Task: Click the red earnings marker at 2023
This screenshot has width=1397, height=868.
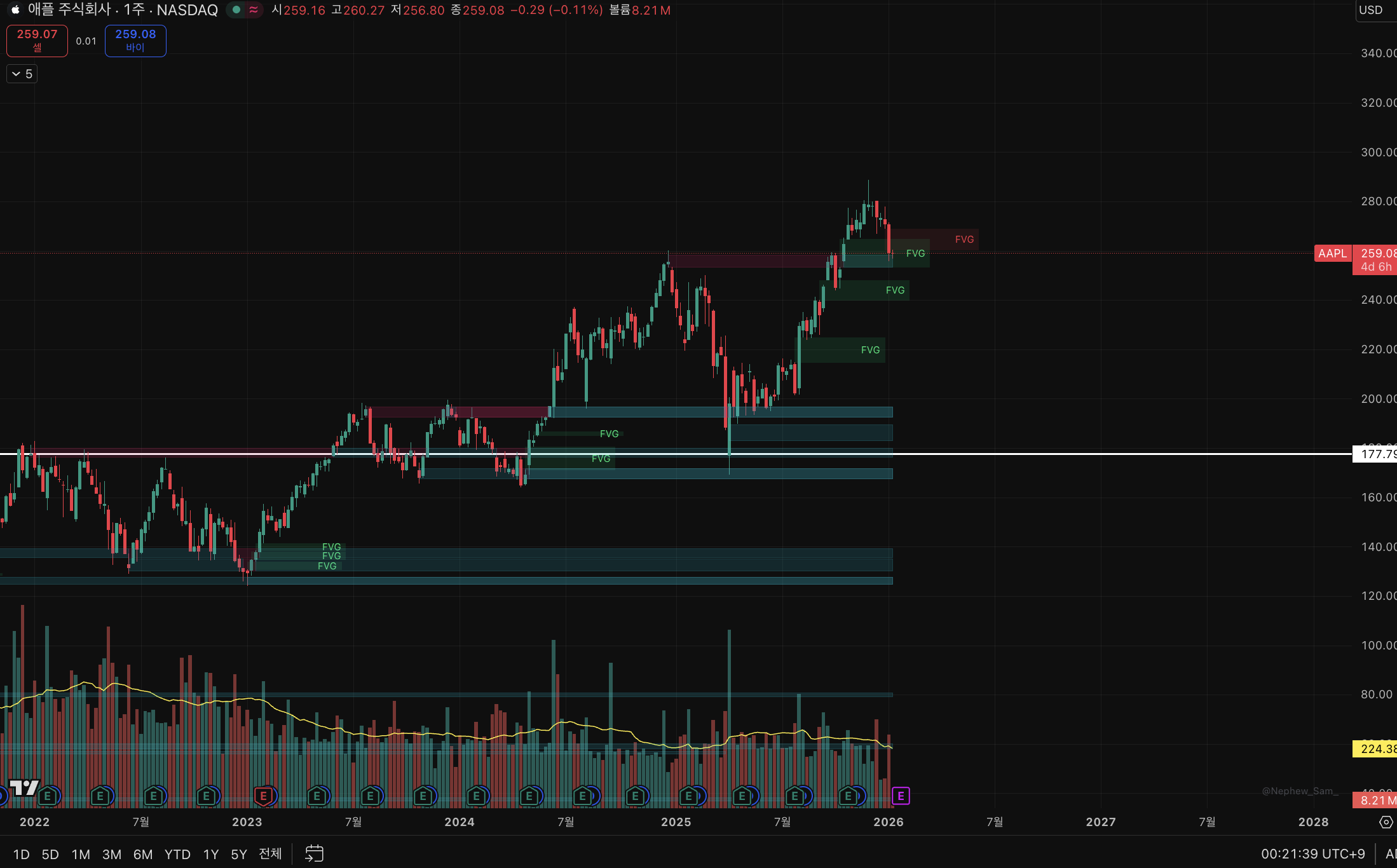Action: pos(263,796)
